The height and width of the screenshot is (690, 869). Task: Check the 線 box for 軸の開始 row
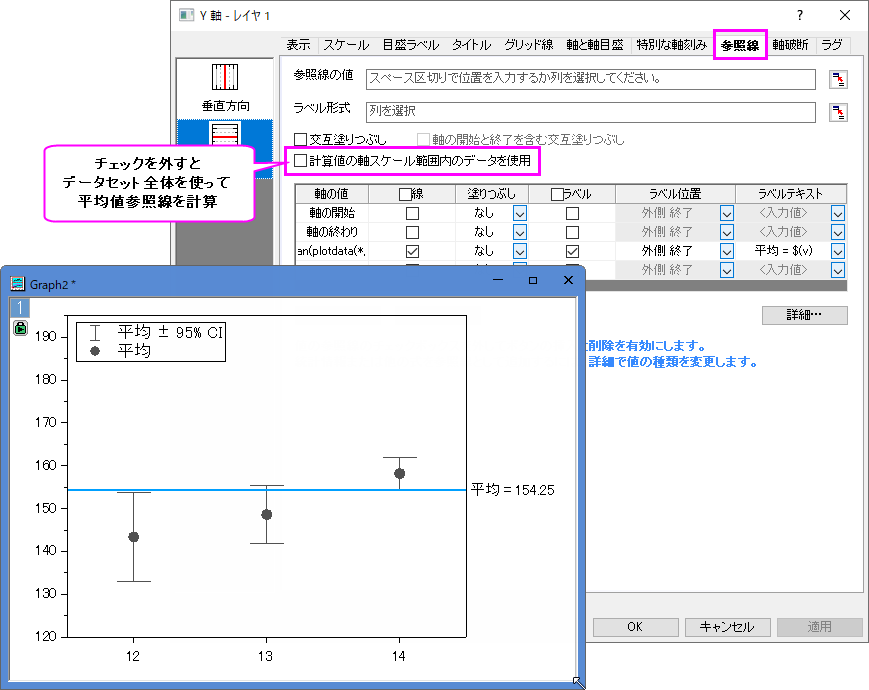(412, 213)
